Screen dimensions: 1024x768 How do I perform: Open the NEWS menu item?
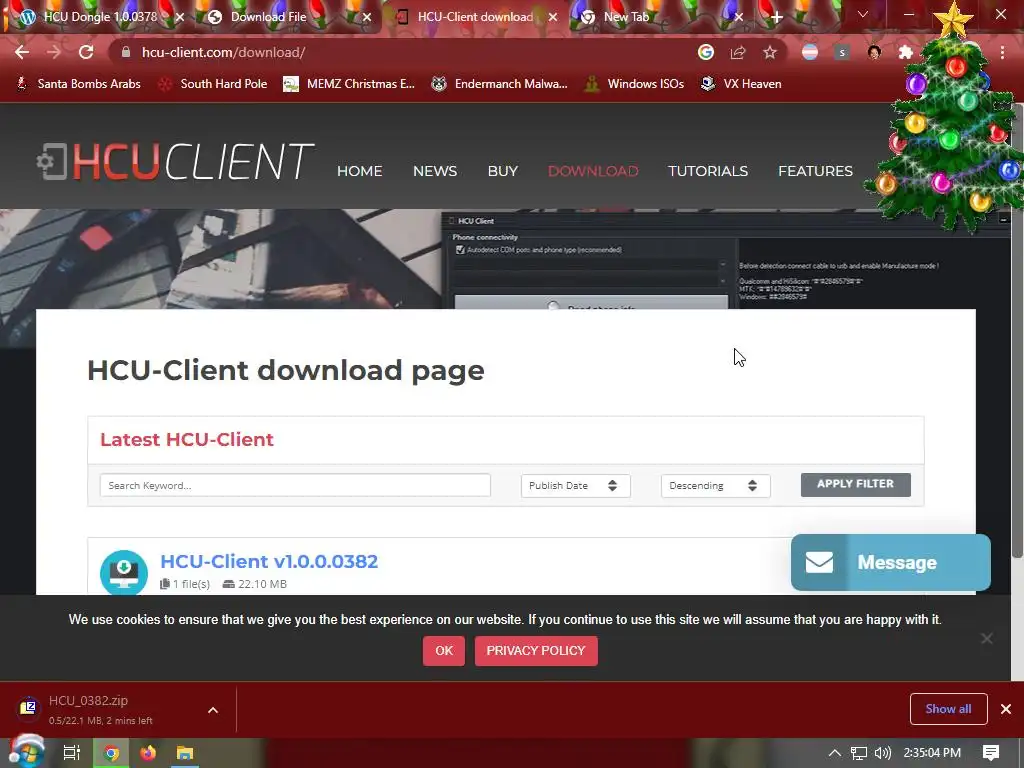(x=435, y=171)
